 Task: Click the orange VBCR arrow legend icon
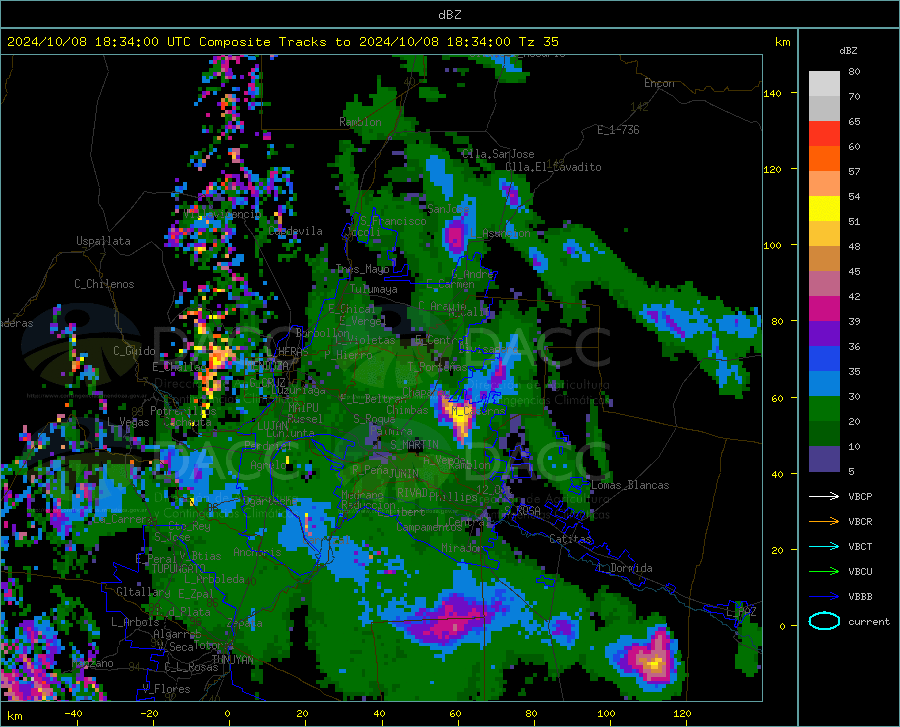tap(824, 522)
